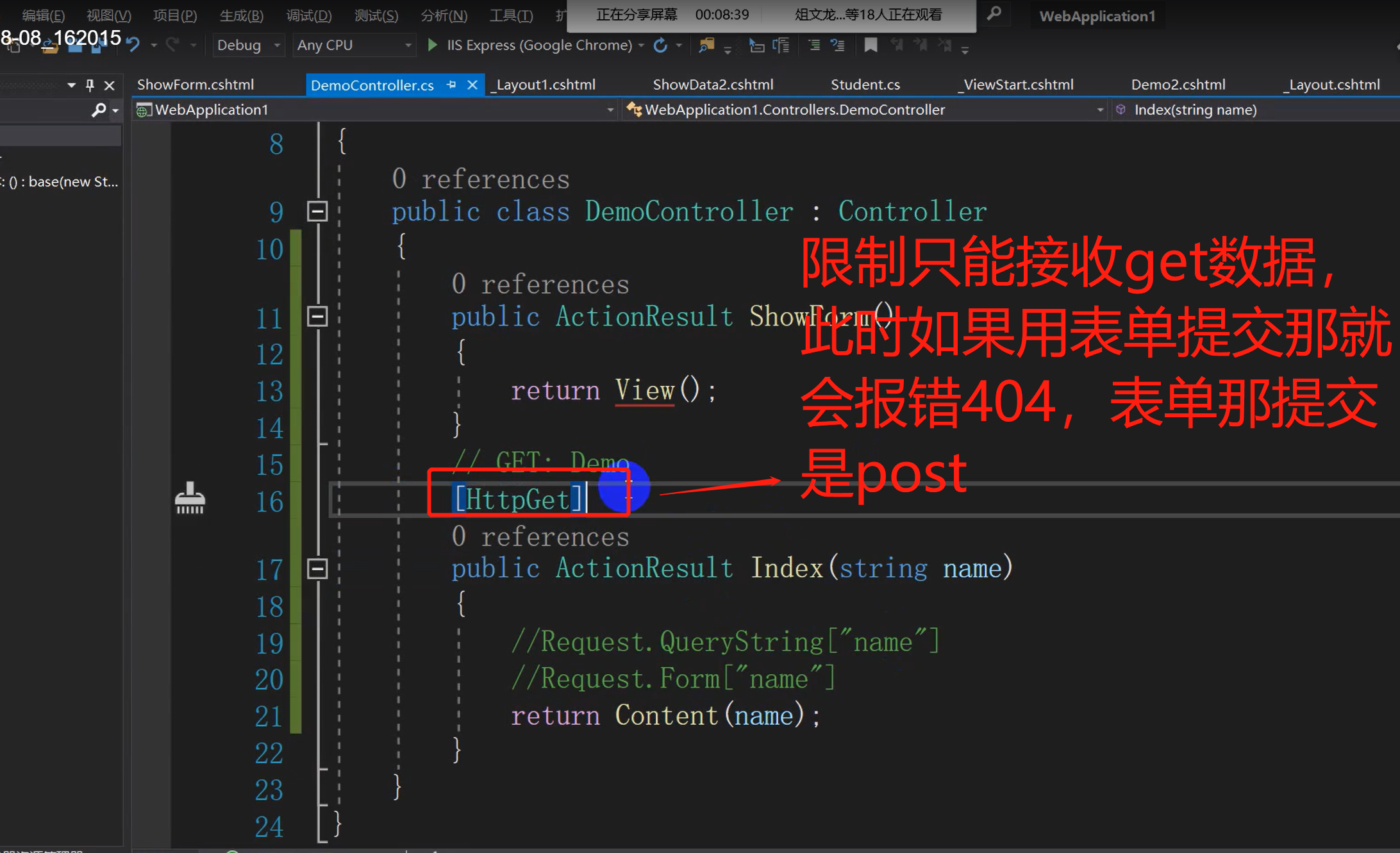Collapse the Index method block
1400x853 pixels.
(317, 568)
